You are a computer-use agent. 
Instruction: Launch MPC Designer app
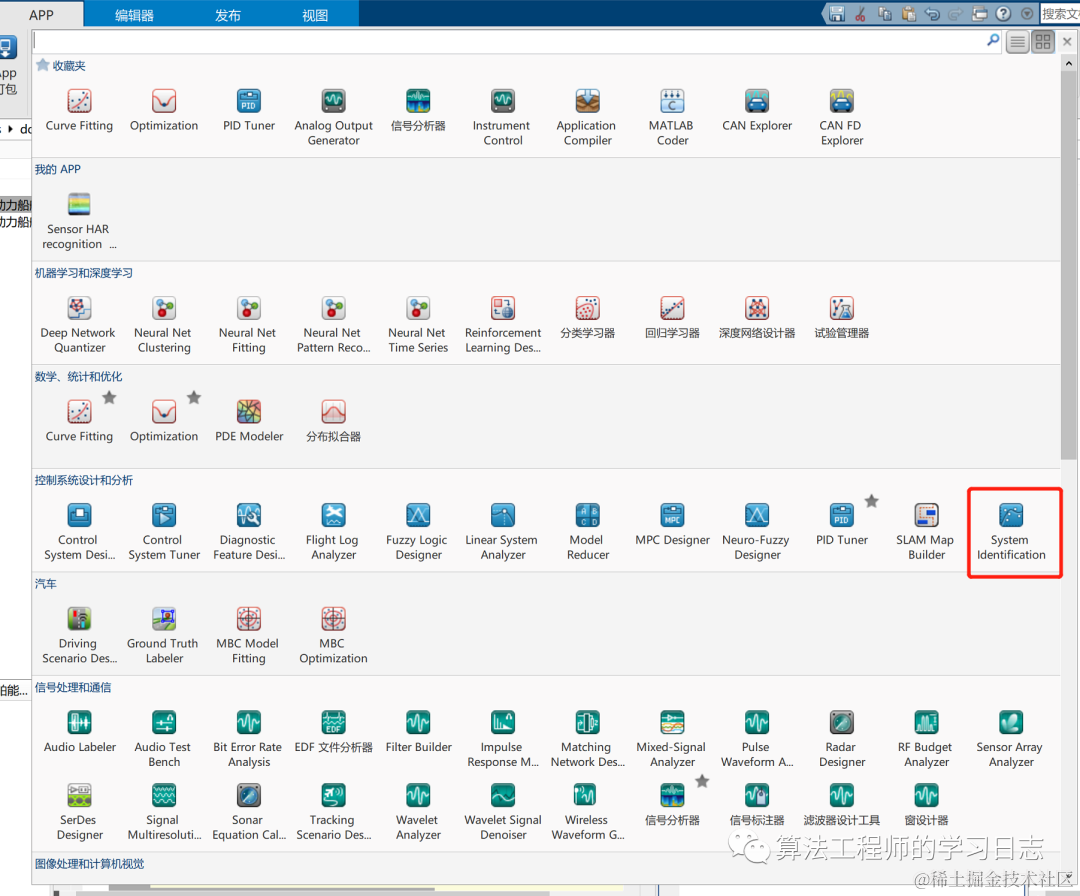tap(672, 525)
